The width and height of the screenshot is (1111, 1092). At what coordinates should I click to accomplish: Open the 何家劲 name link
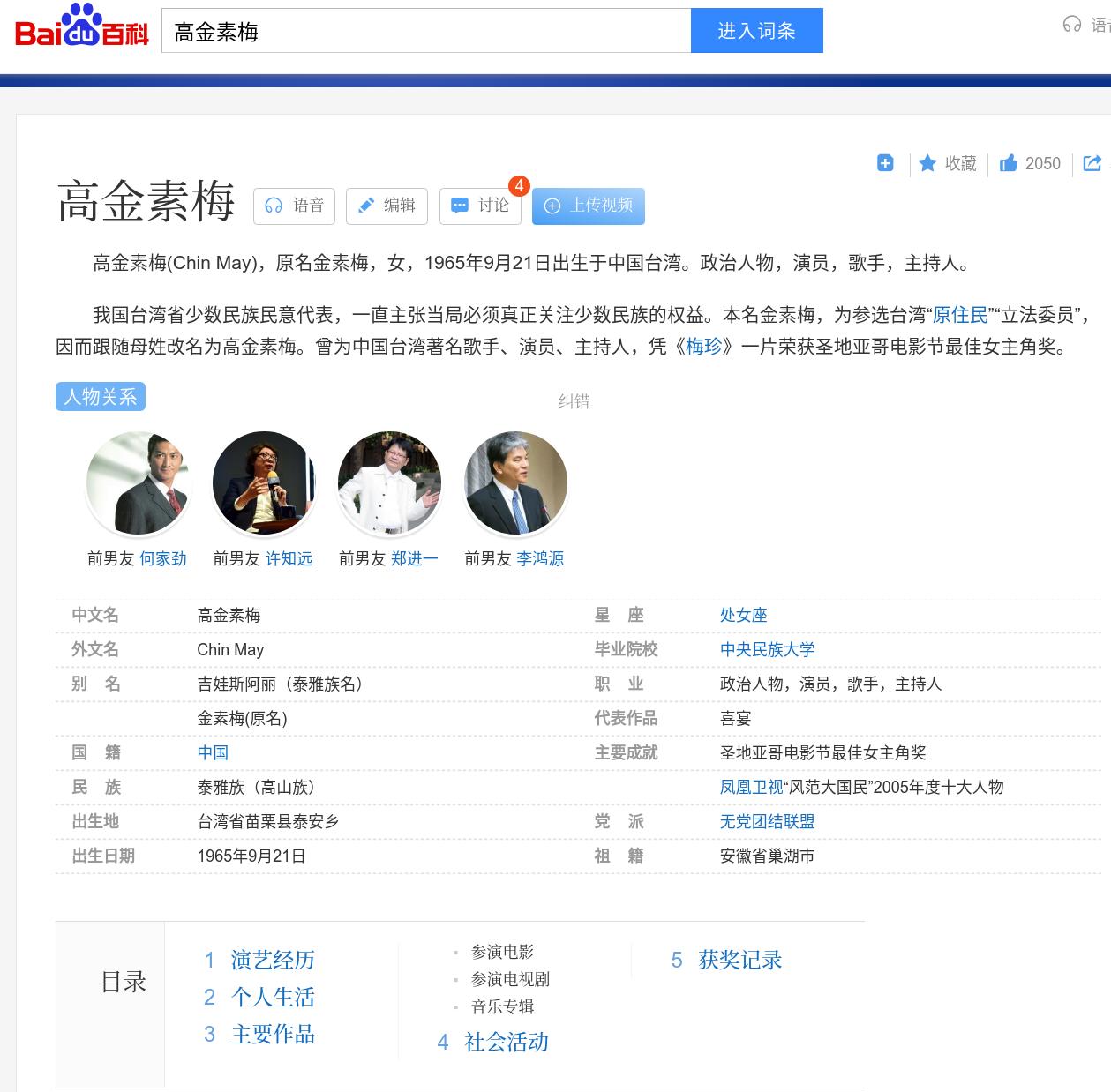click(x=163, y=558)
